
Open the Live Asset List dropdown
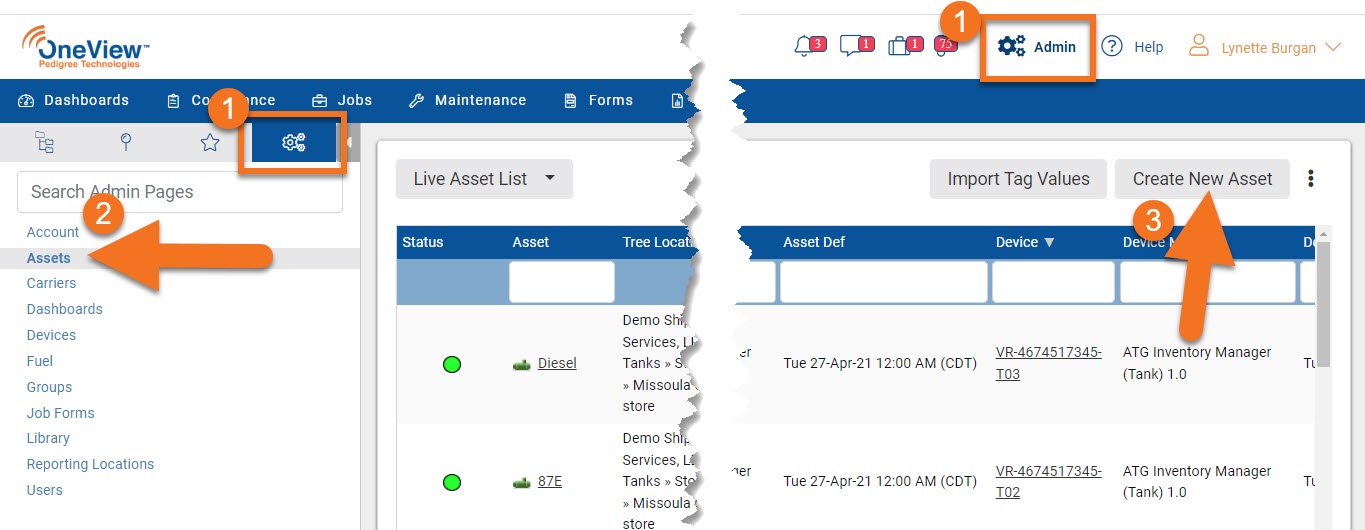pyautogui.click(x=484, y=179)
